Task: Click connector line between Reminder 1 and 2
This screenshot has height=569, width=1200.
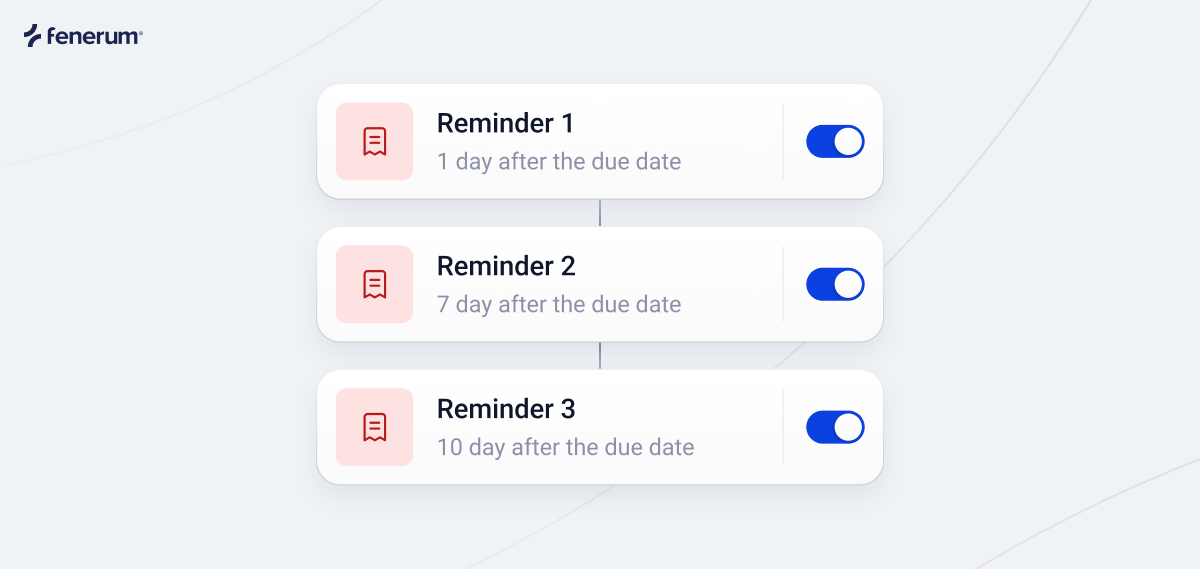Action: tap(600, 213)
